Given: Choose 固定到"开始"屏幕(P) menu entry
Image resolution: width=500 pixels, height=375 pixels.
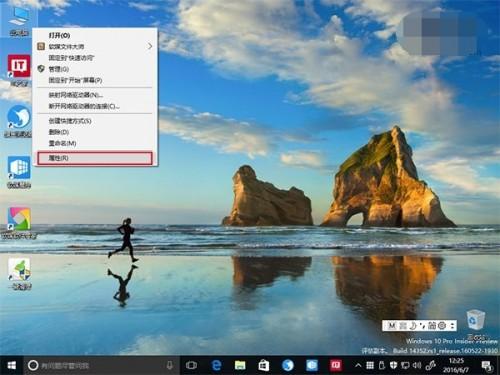Looking at the screenshot, I should point(95,80).
